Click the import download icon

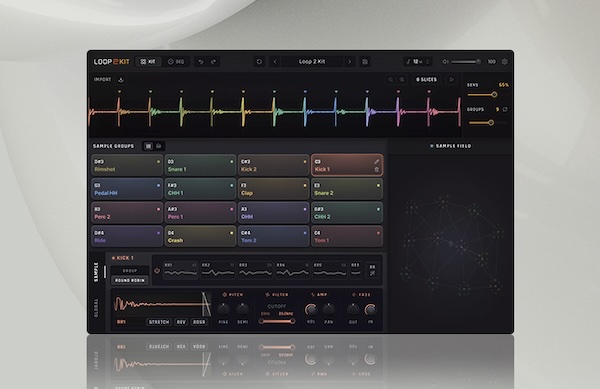tap(121, 80)
